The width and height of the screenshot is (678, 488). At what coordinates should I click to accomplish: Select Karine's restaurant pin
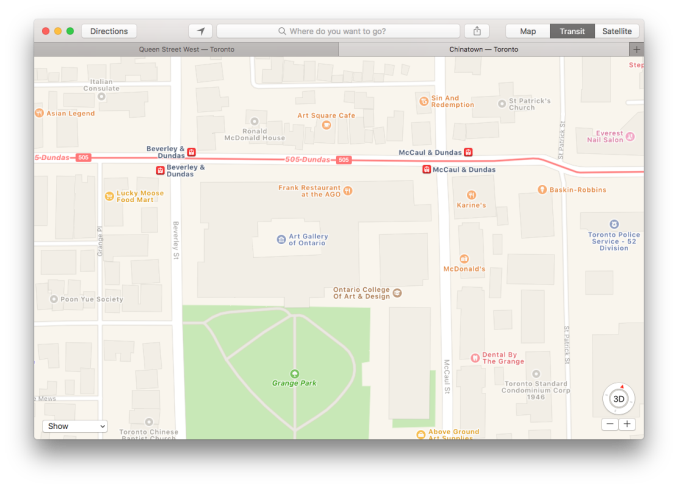[472, 195]
